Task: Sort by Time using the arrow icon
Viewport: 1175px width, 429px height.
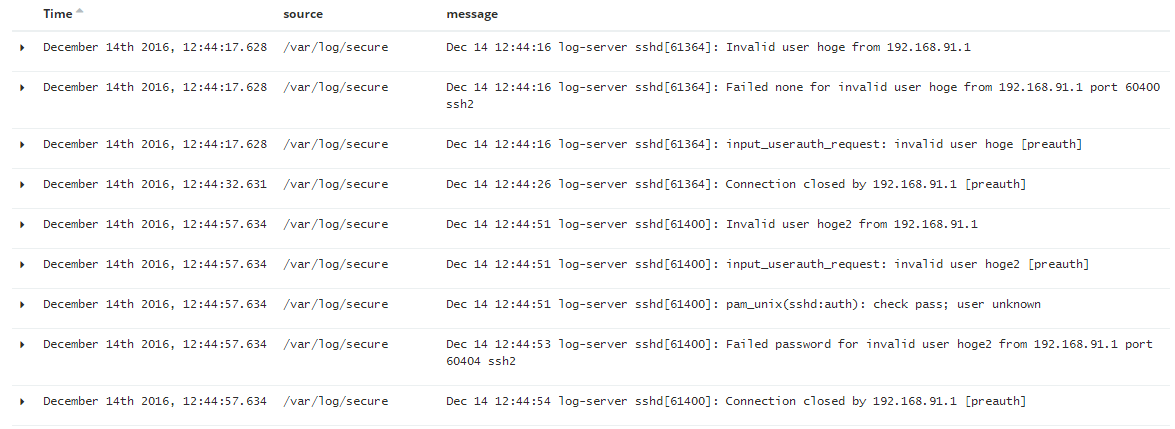Action: (x=80, y=13)
